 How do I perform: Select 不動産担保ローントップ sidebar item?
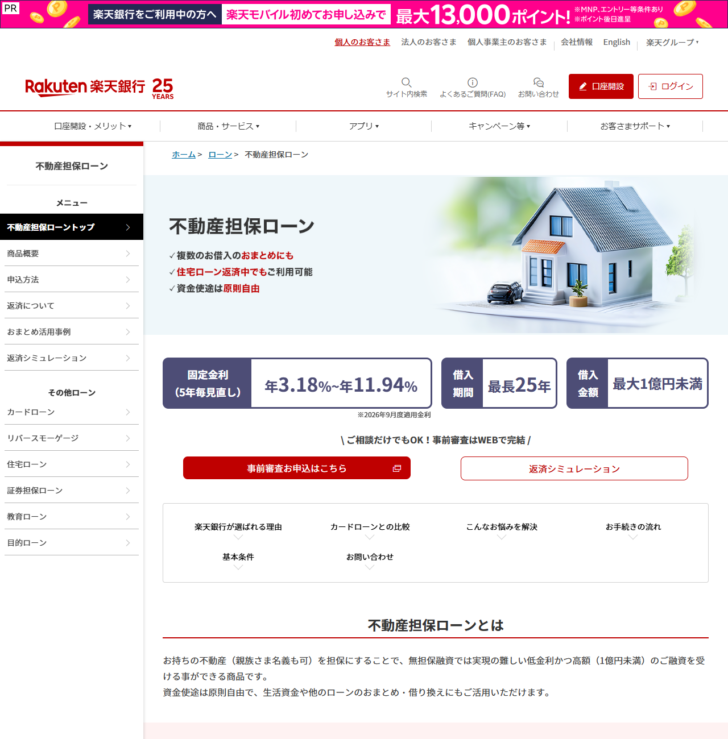coord(72,227)
